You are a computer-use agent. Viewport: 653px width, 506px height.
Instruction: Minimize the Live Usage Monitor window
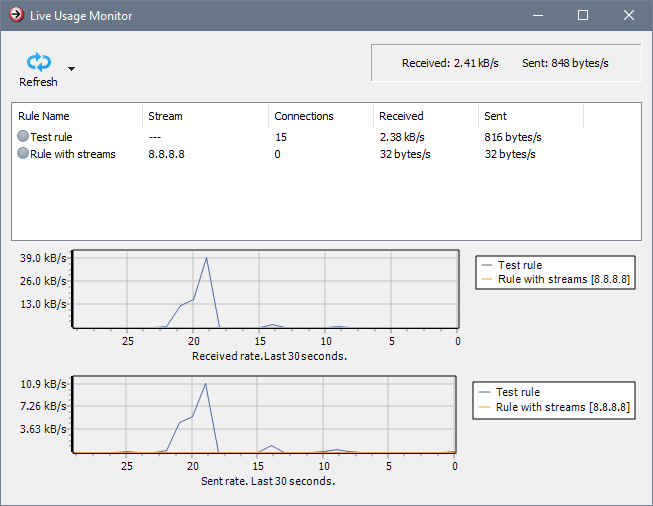(538, 15)
